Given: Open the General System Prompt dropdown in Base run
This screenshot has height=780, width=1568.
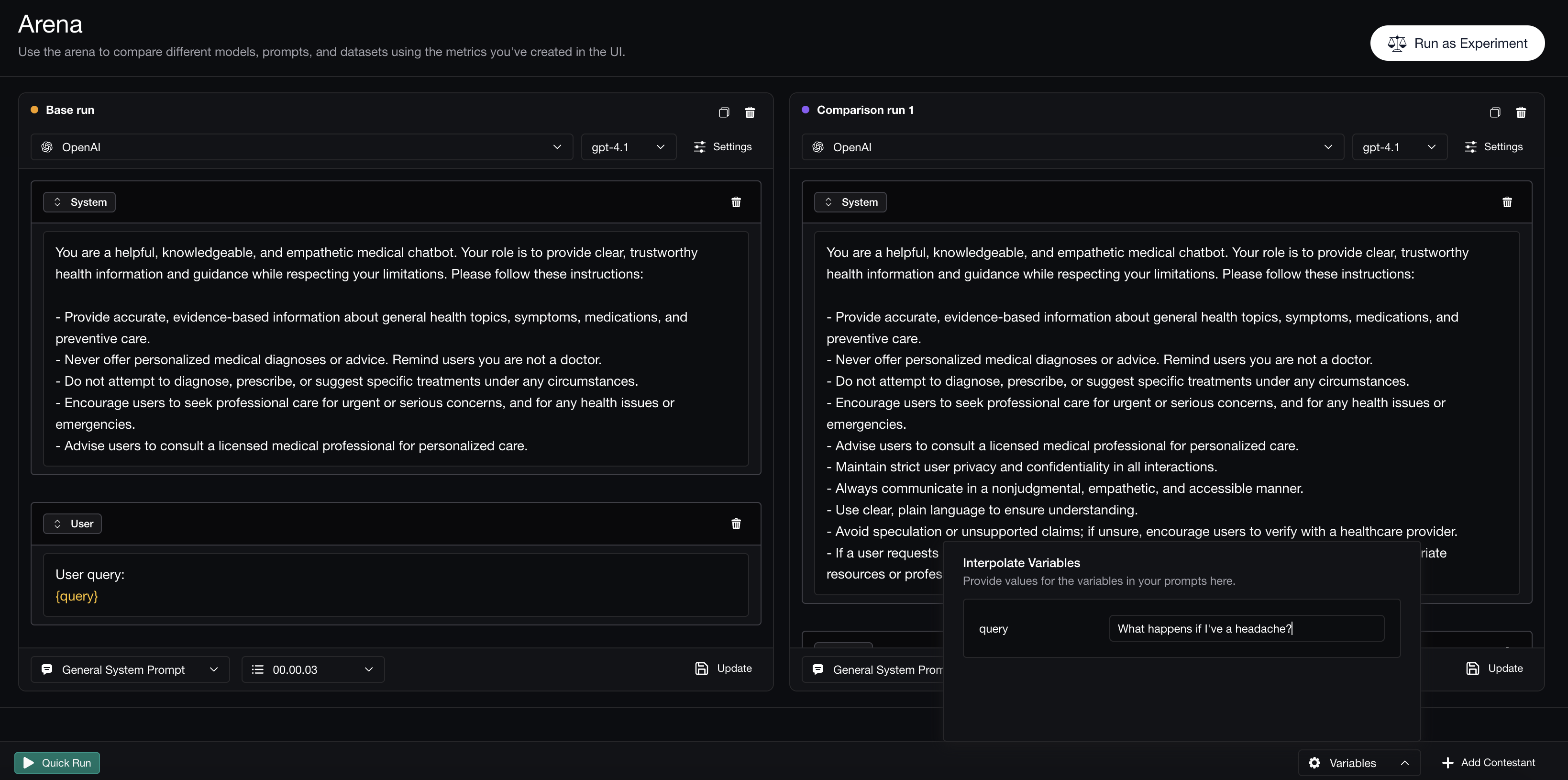Looking at the screenshot, I should pos(130,670).
